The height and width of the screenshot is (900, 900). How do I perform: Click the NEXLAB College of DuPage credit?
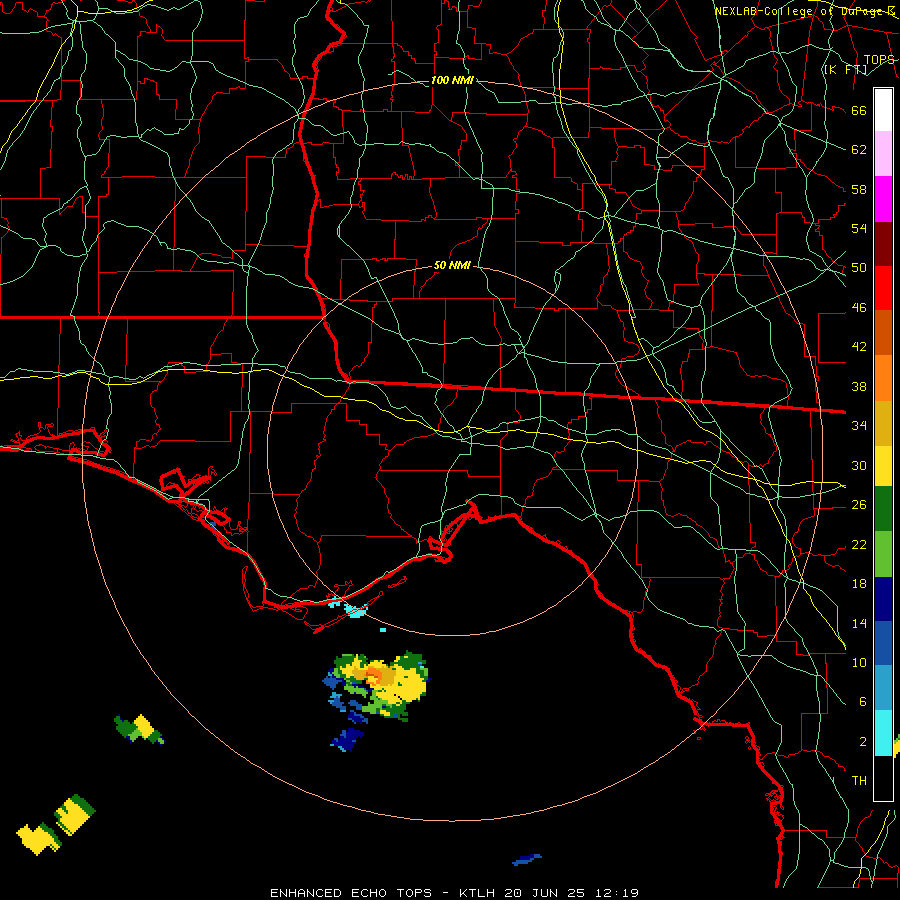(805, 11)
